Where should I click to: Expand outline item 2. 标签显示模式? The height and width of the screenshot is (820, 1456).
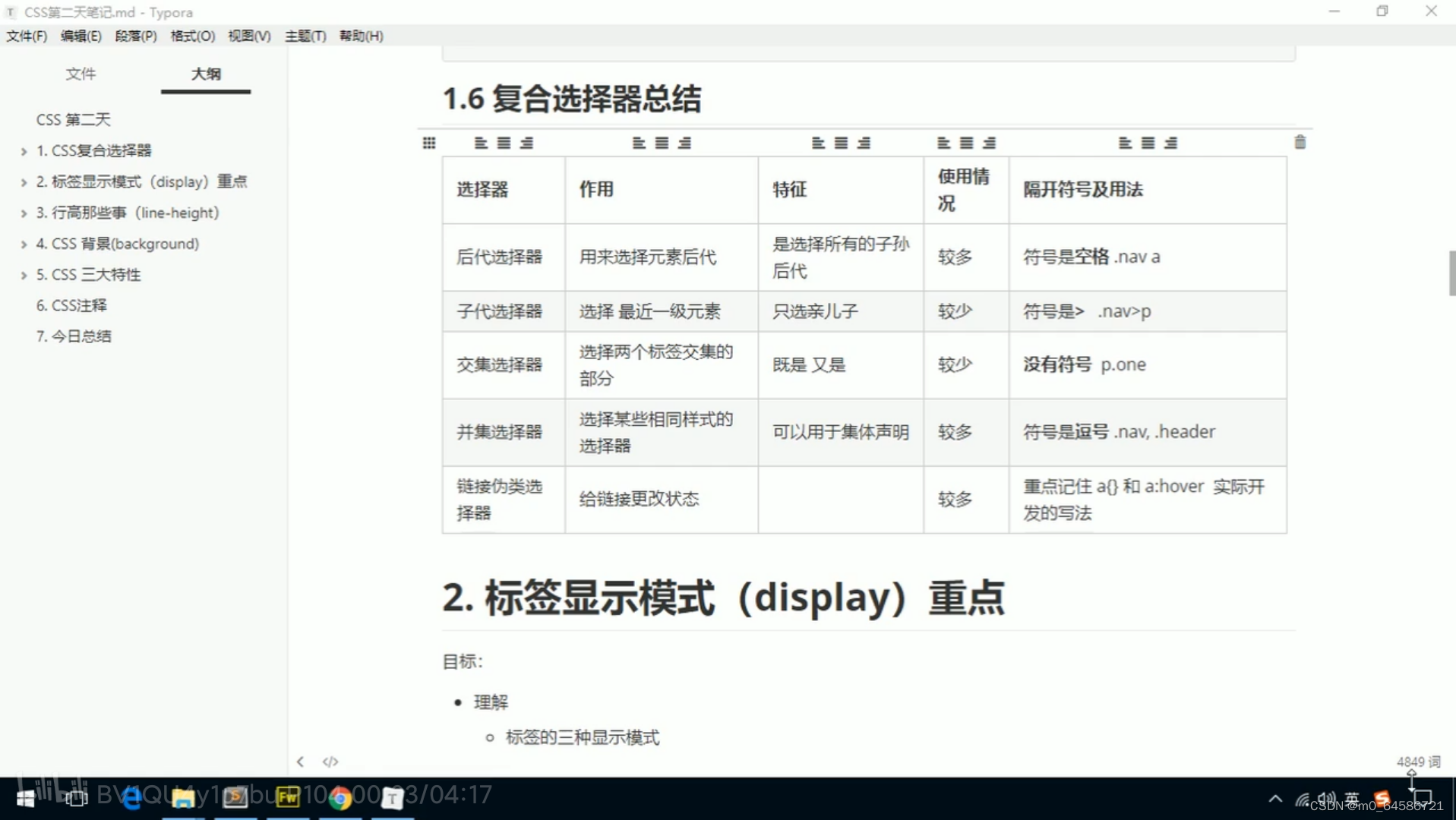24,182
